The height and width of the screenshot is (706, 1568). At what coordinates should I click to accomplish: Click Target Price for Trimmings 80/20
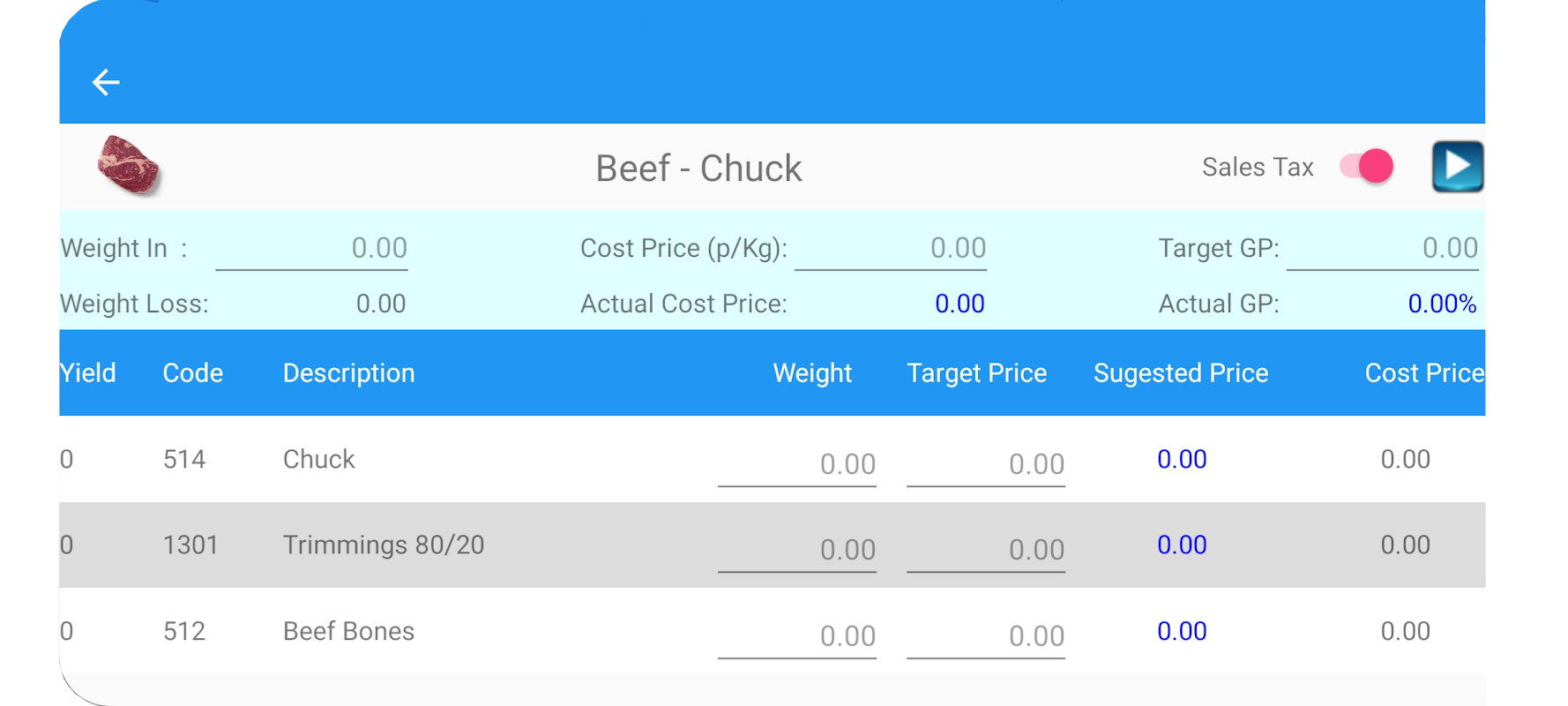[986, 550]
